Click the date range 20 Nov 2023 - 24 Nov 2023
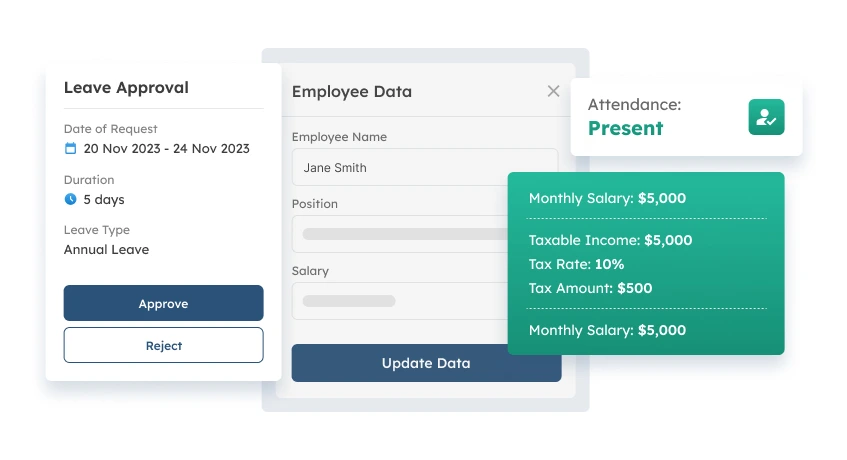Viewport: 847px width, 460px height. click(x=166, y=148)
